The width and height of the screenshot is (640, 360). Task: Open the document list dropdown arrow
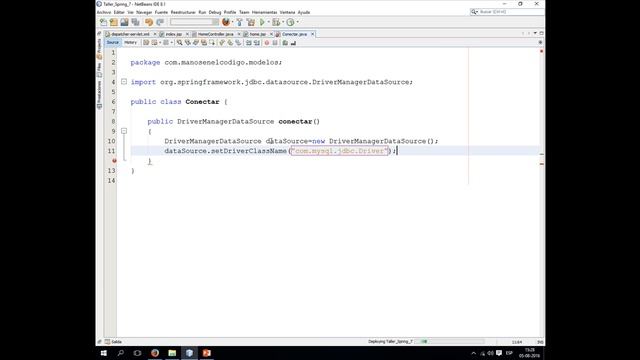coord(535,33)
